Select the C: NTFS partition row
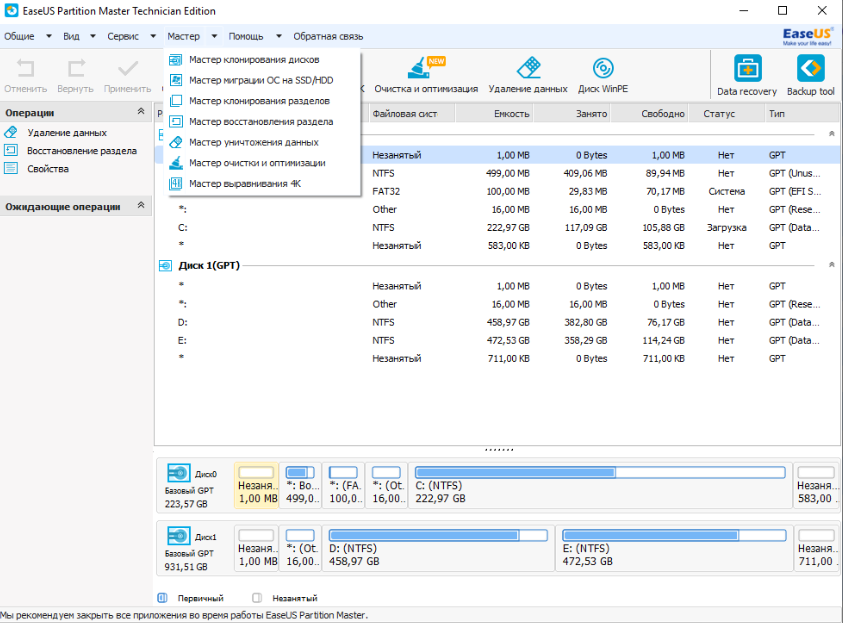 coord(498,228)
